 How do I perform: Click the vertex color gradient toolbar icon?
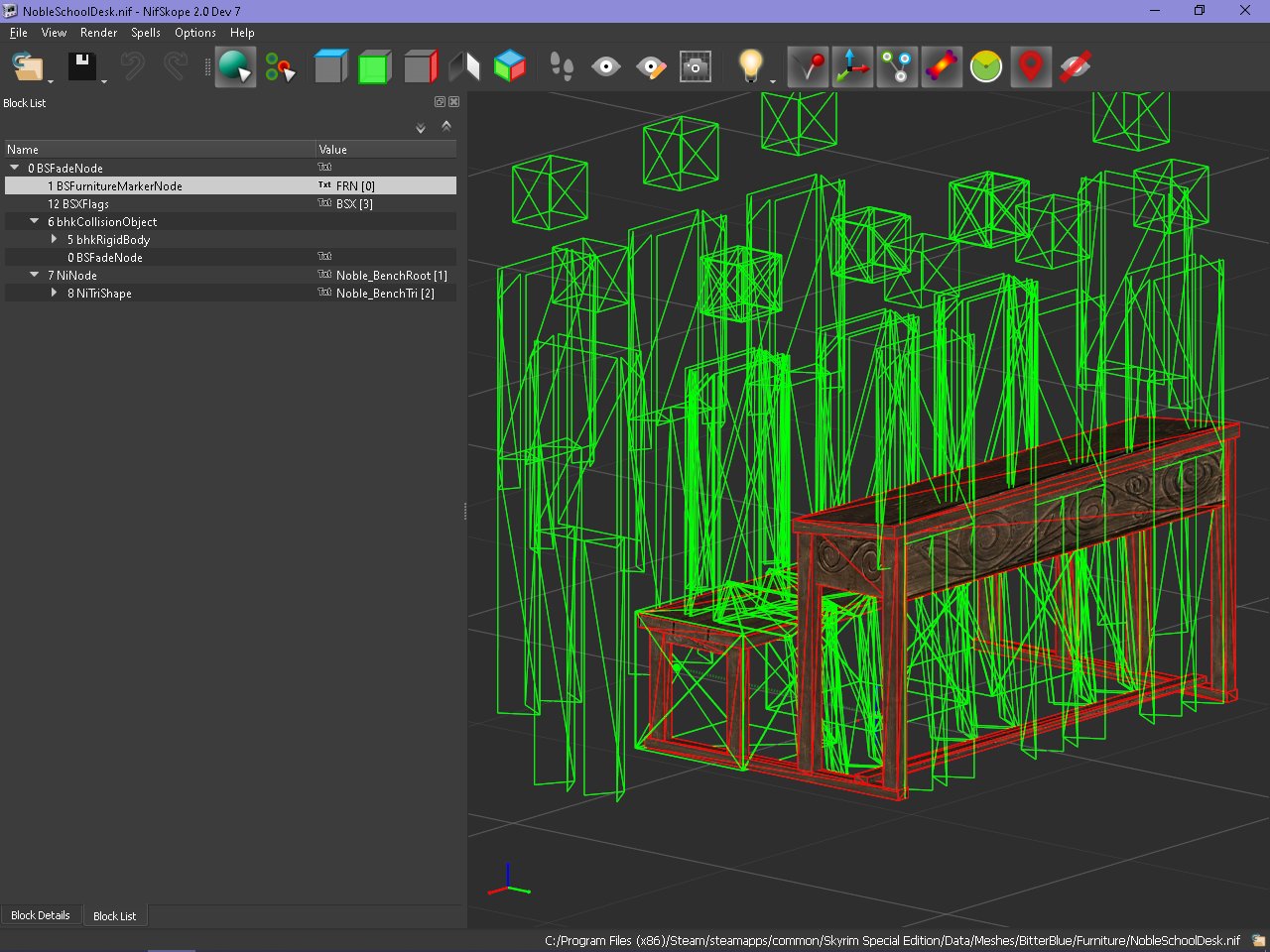[x=942, y=67]
